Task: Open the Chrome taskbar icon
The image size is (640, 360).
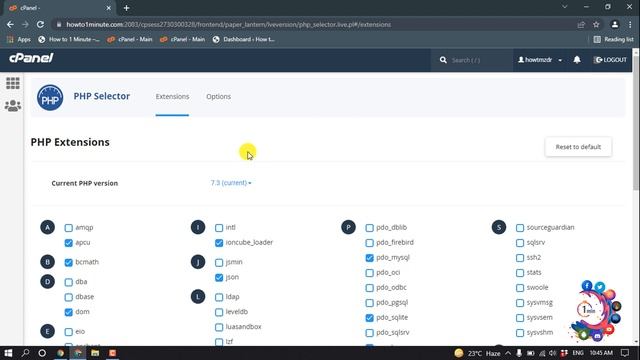Action: (60, 353)
